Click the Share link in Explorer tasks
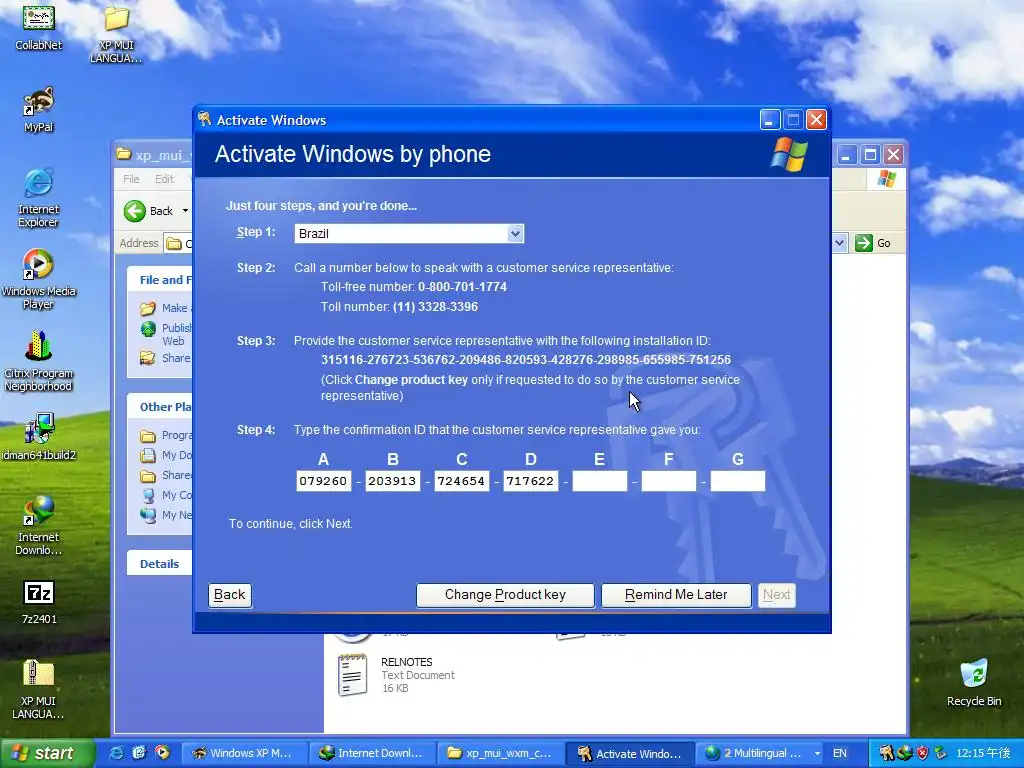Screen dimensions: 1024x768 [176, 358]
